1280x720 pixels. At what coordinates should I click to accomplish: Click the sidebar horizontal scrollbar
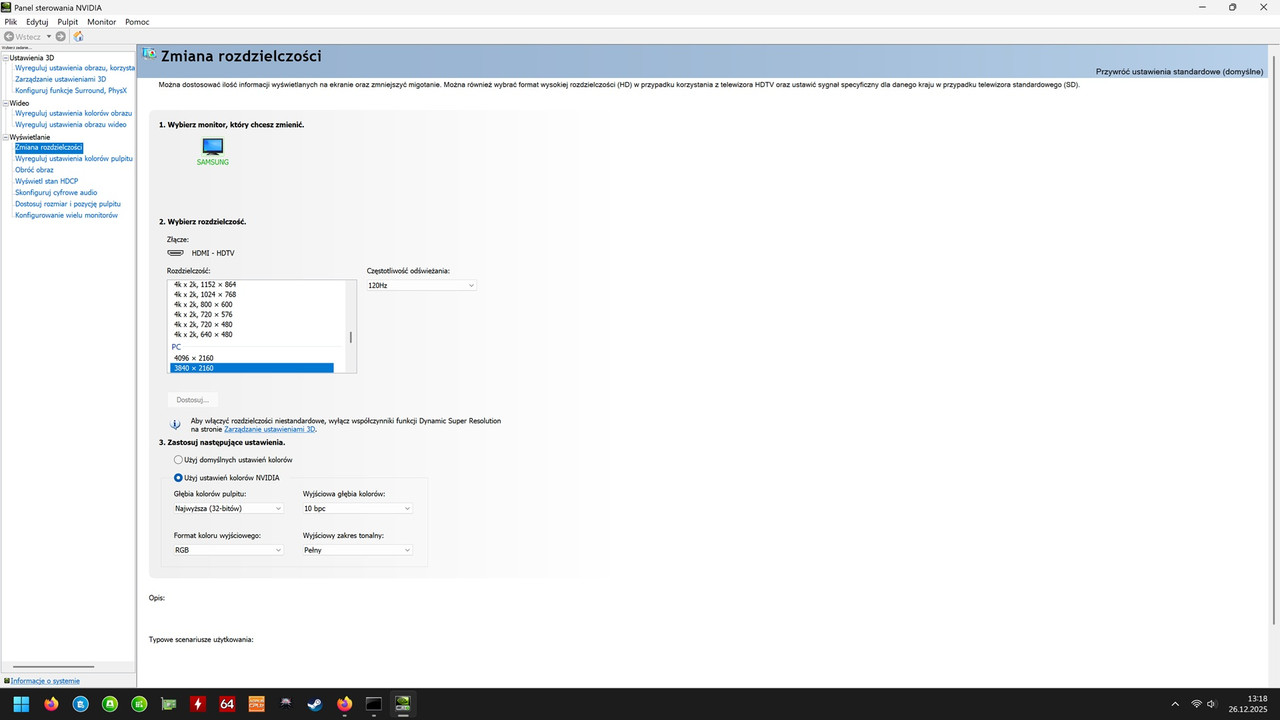[x=53, y=666]
